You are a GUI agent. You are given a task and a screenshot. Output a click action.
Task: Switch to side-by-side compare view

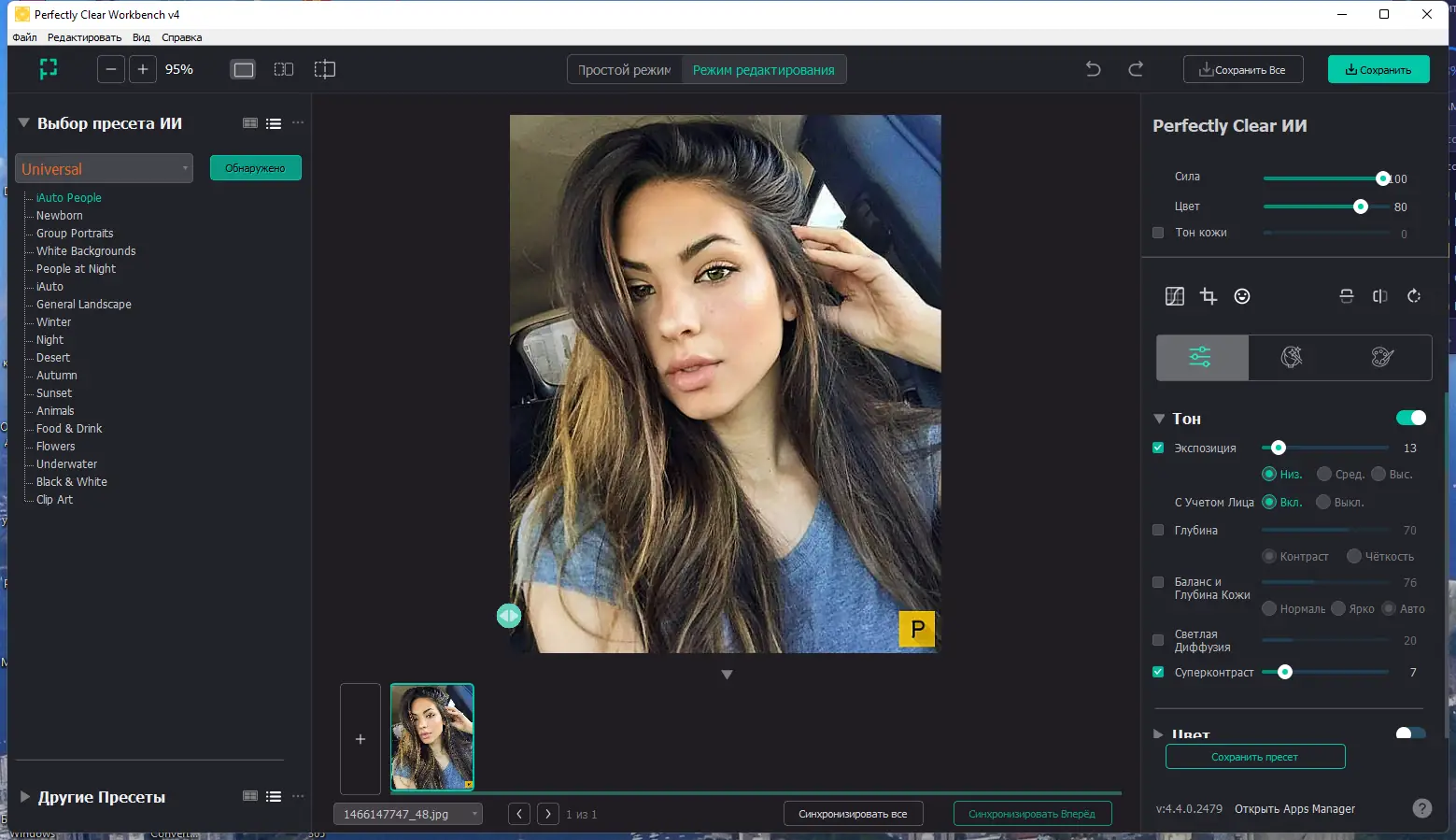click(284, 69)
